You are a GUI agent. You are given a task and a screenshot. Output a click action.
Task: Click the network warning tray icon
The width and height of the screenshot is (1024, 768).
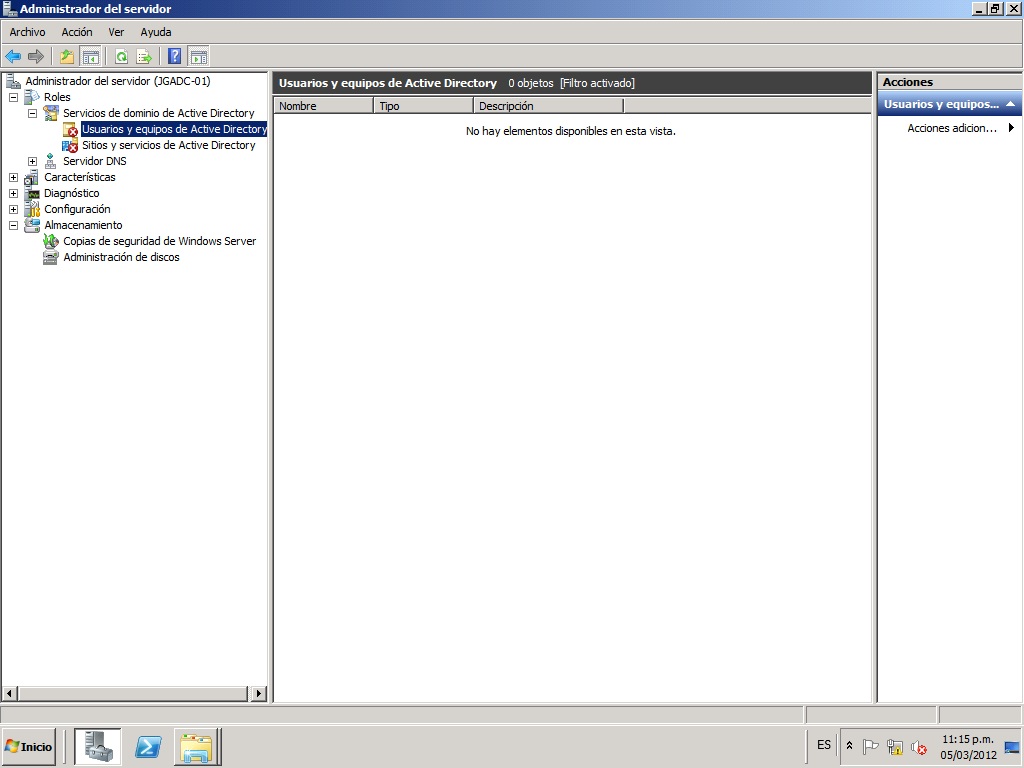click(x=895, y=746)
